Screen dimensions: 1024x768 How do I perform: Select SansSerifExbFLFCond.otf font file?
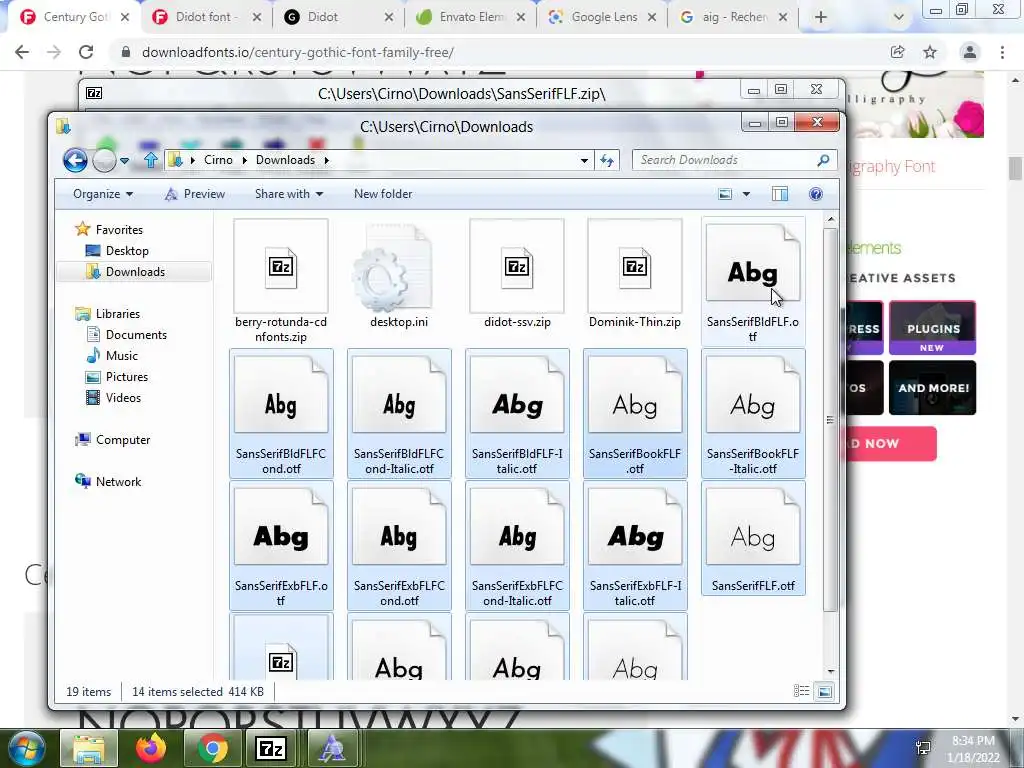[399, 545]
